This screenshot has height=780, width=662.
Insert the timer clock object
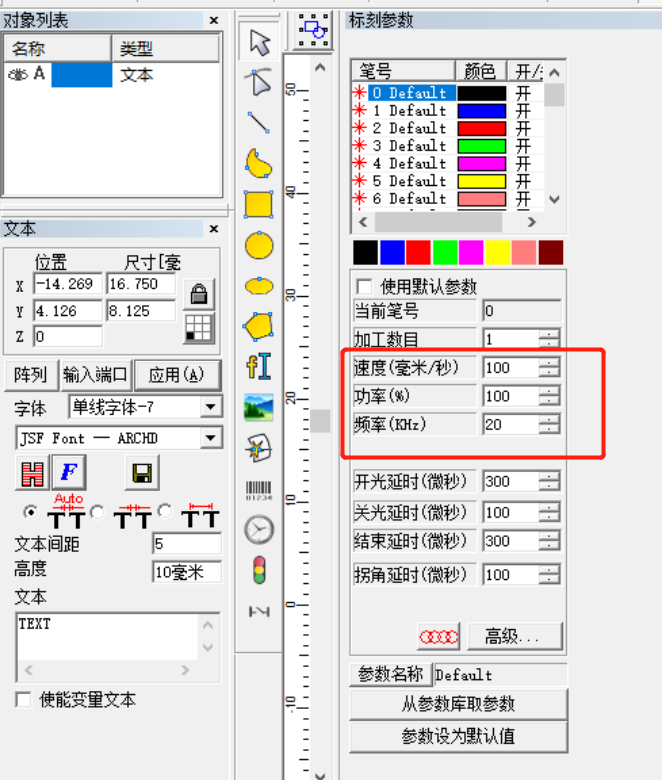click(259, 530)
